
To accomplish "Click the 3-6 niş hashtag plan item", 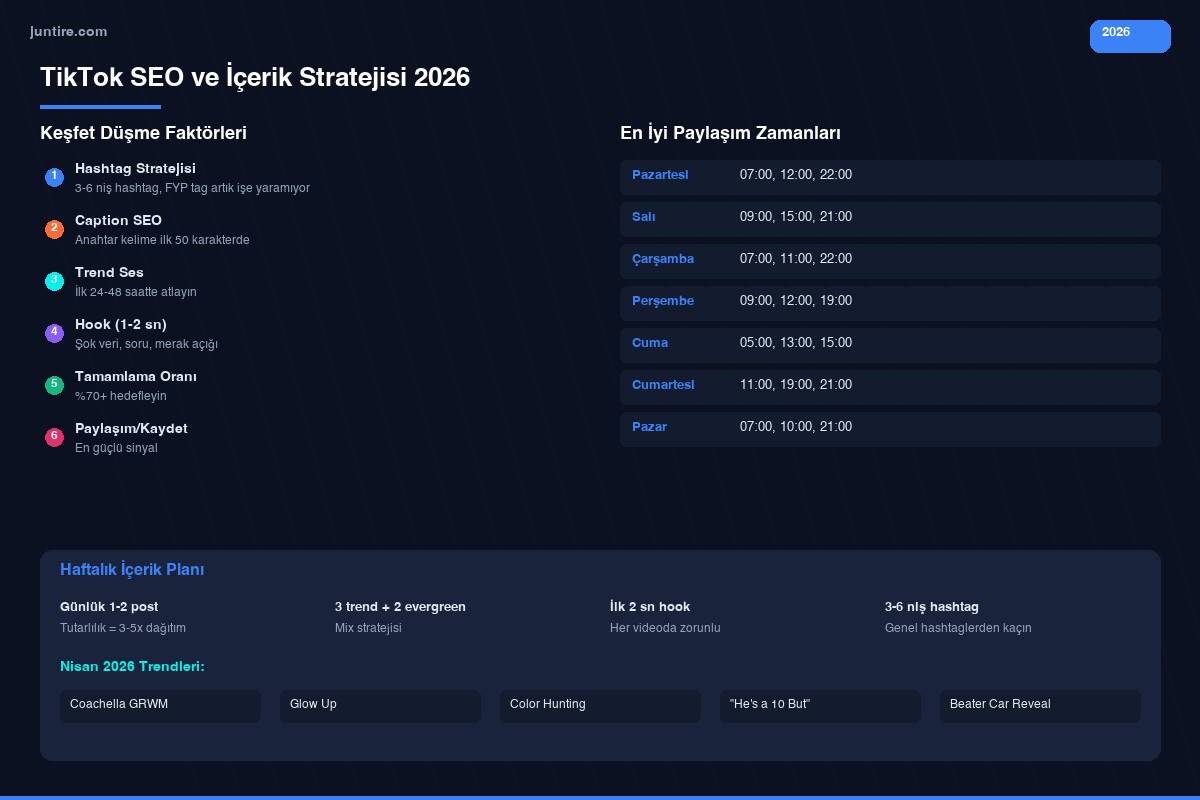I will [932, 607].
